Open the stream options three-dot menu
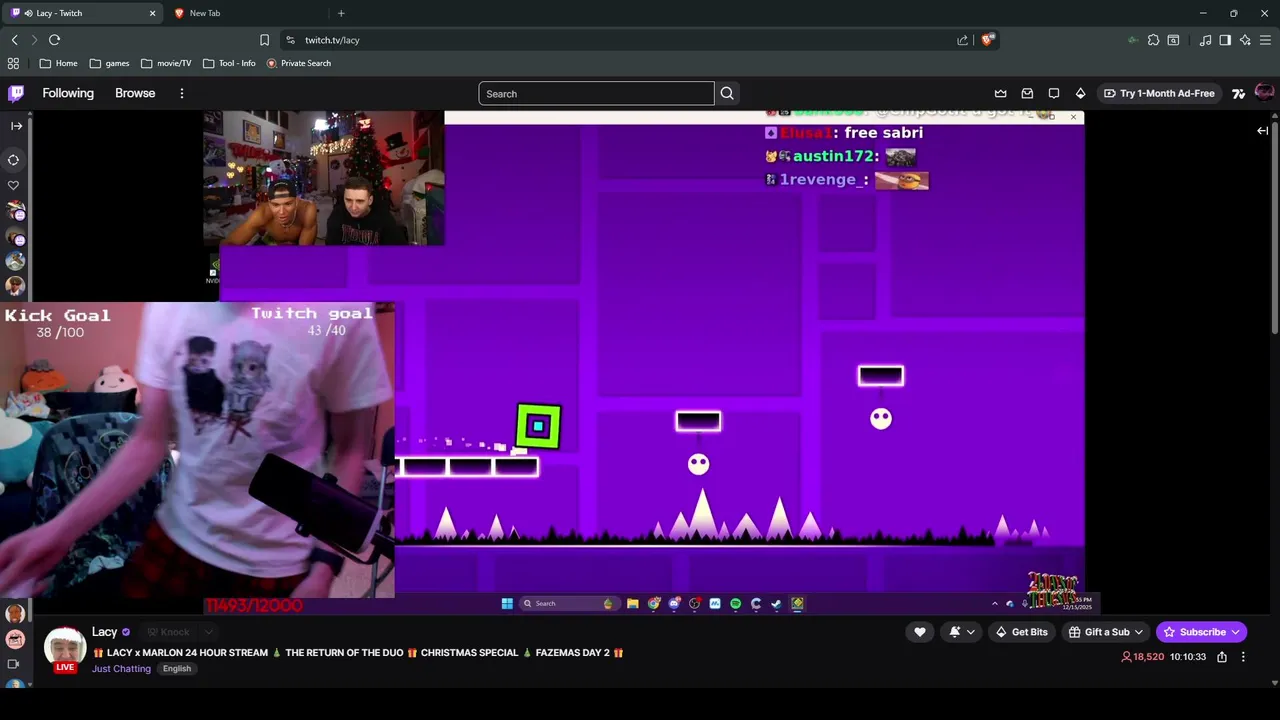 tap(1243, 657)
